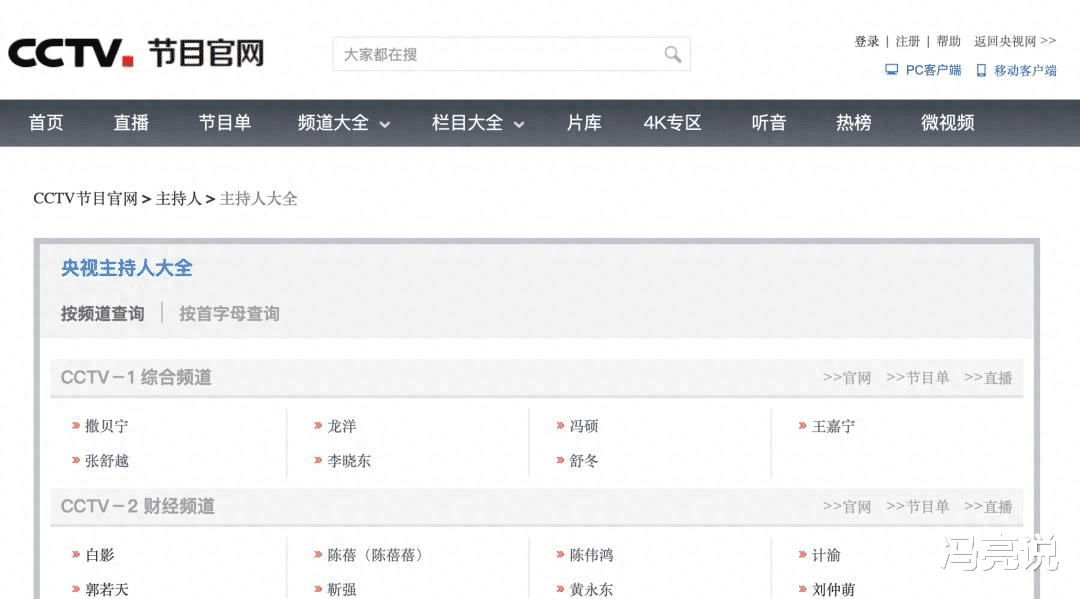Viewport: 1080px width, 599px height.
Task: Open 4K专区 in navigation bar
Action: [x=672, y=123]
